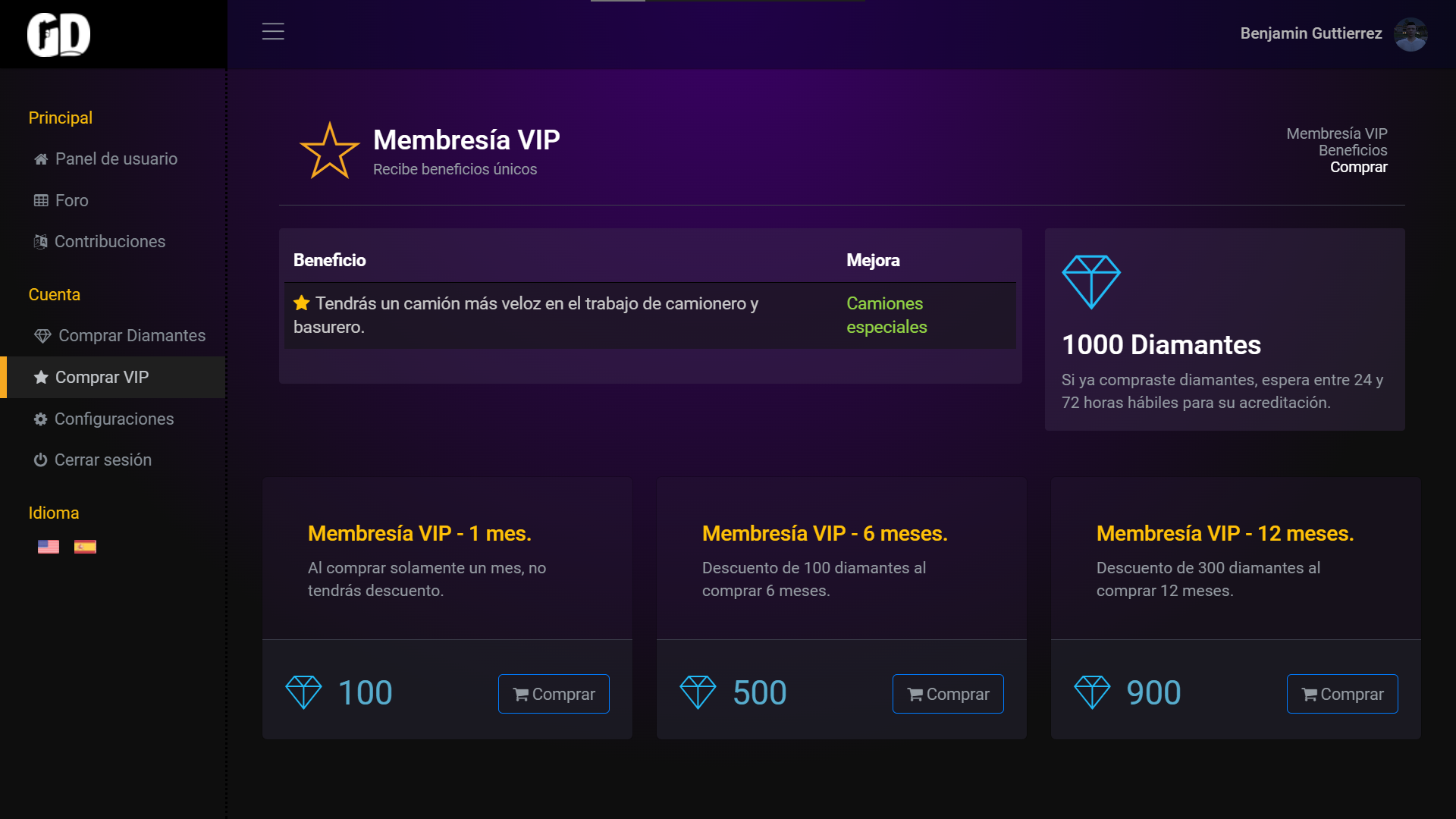The height and width of the screenshot is (819, 1456).
Task: Click the Beneficios breadcrumb link
Action: click(x=1353, y=150)
